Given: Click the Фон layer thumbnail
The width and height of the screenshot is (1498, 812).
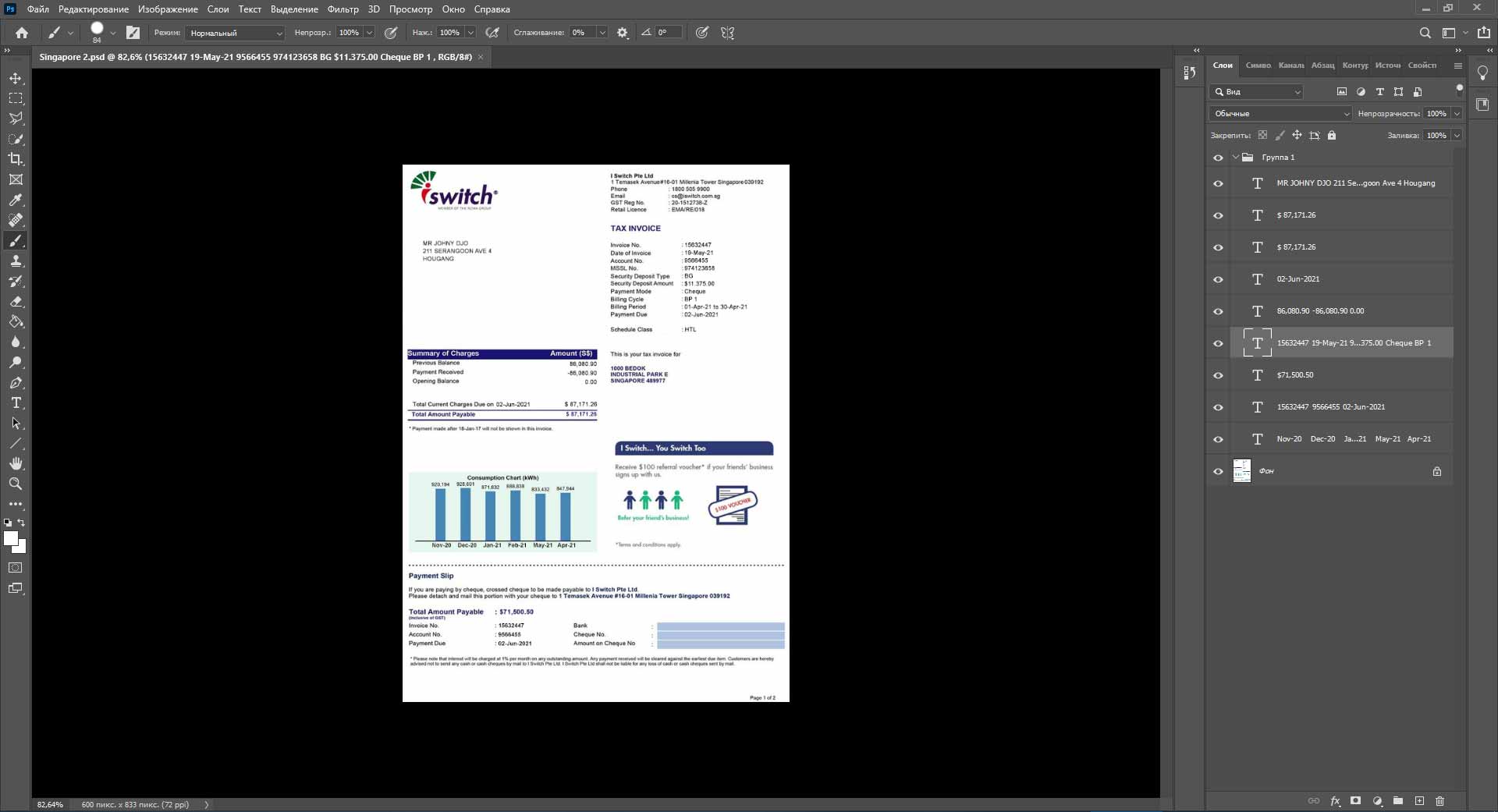Looking at the screenshot, I should [1241, 471].
